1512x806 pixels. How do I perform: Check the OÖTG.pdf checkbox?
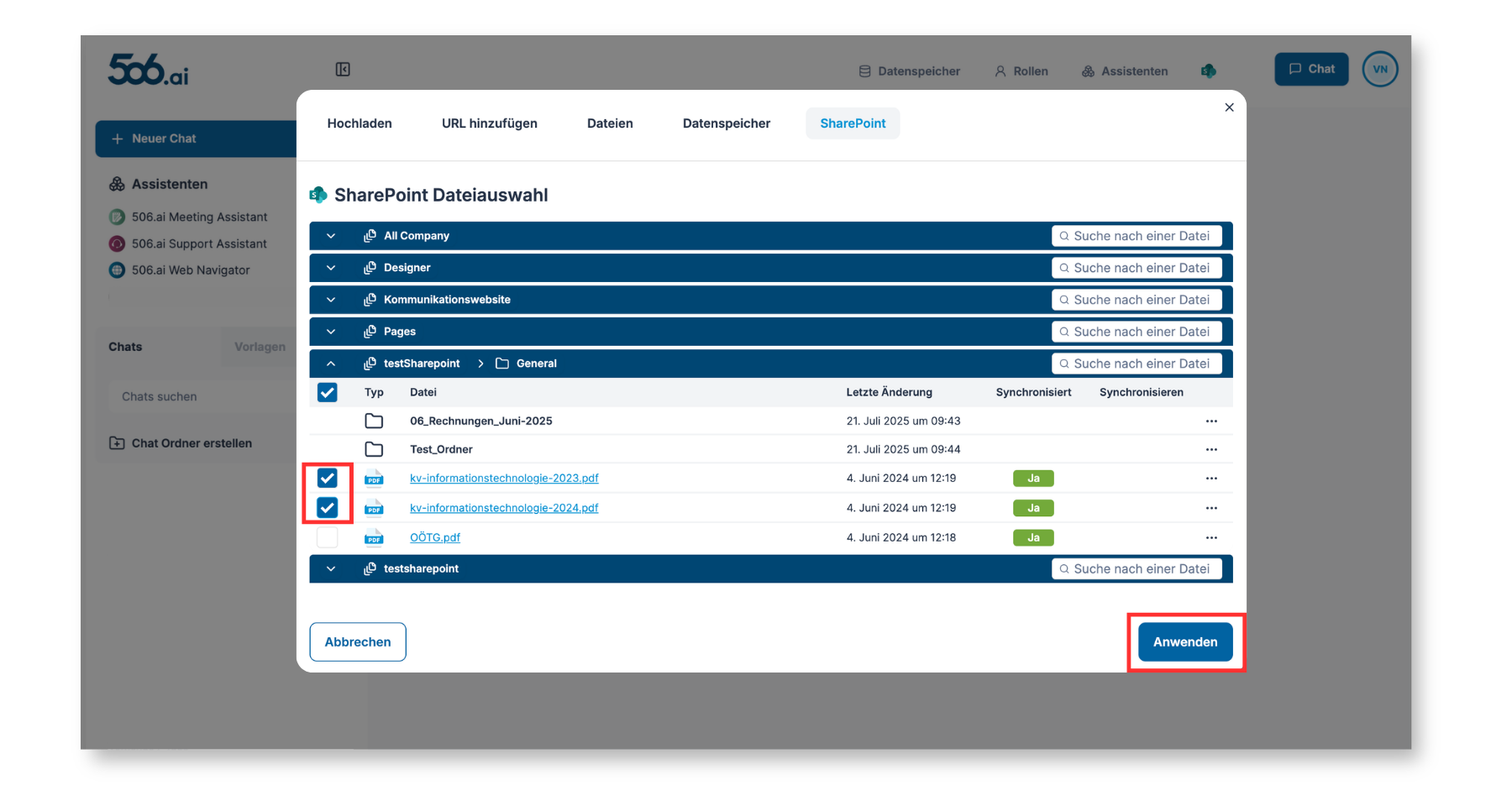click(328, 537)
